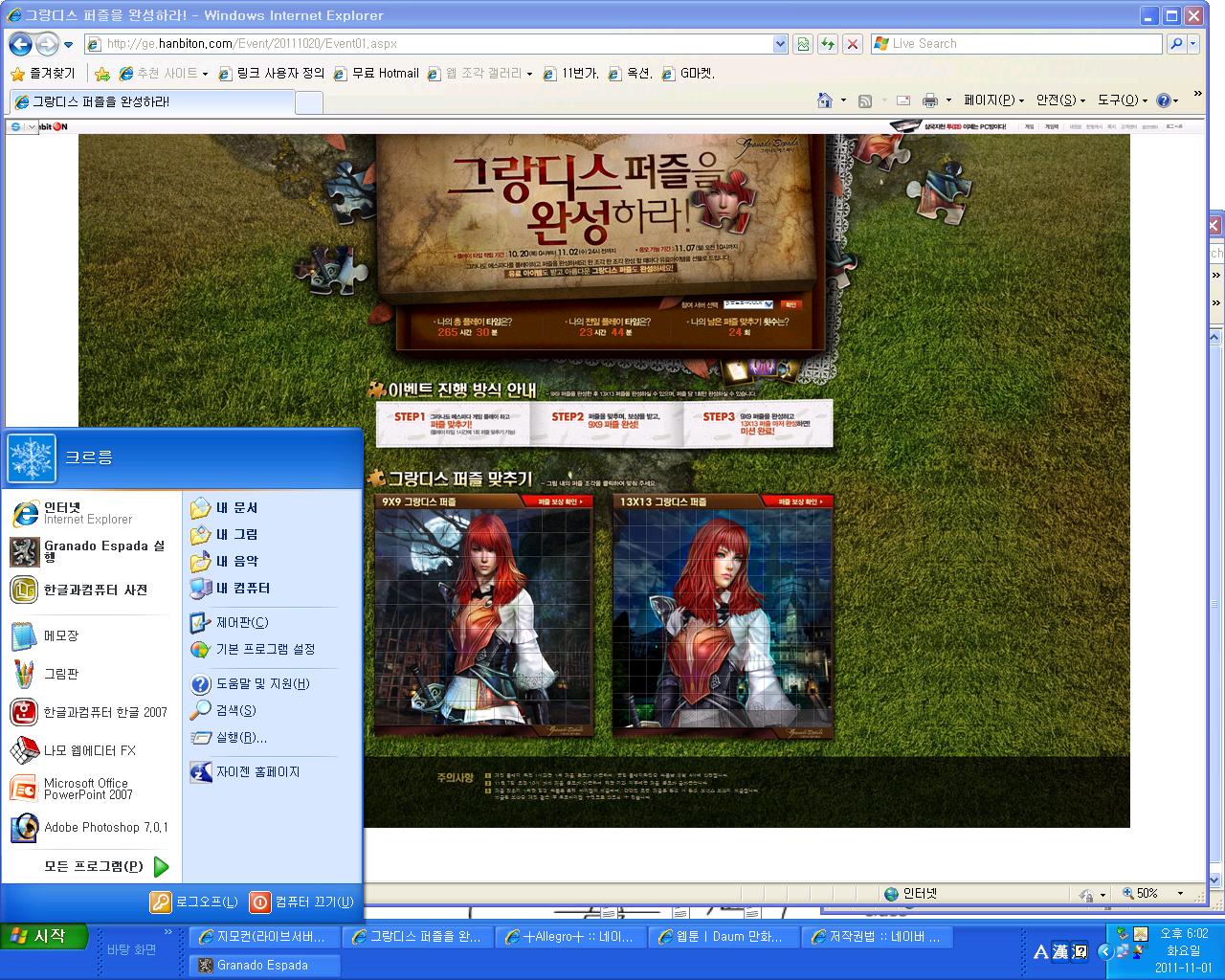Switch to Granado Espada taskbar item
1225x980 pixels.
coord(264,965)
